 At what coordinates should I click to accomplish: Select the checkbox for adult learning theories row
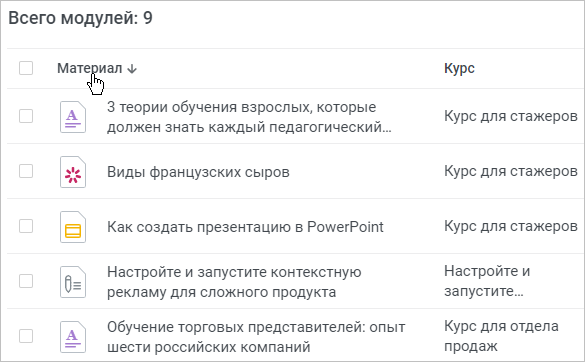tap(26, 116)
